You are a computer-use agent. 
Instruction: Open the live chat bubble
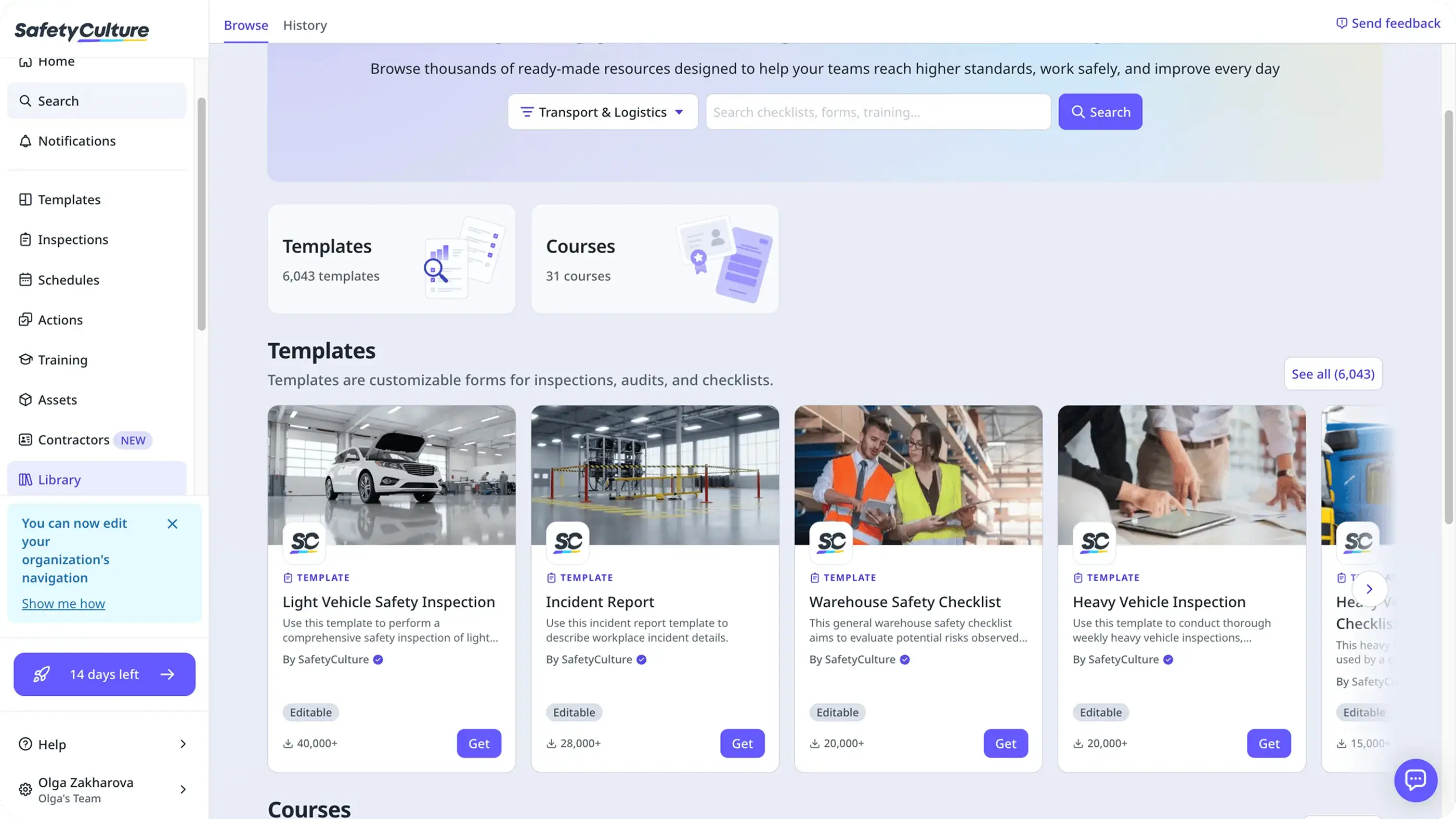click(x=1416, y=780)
